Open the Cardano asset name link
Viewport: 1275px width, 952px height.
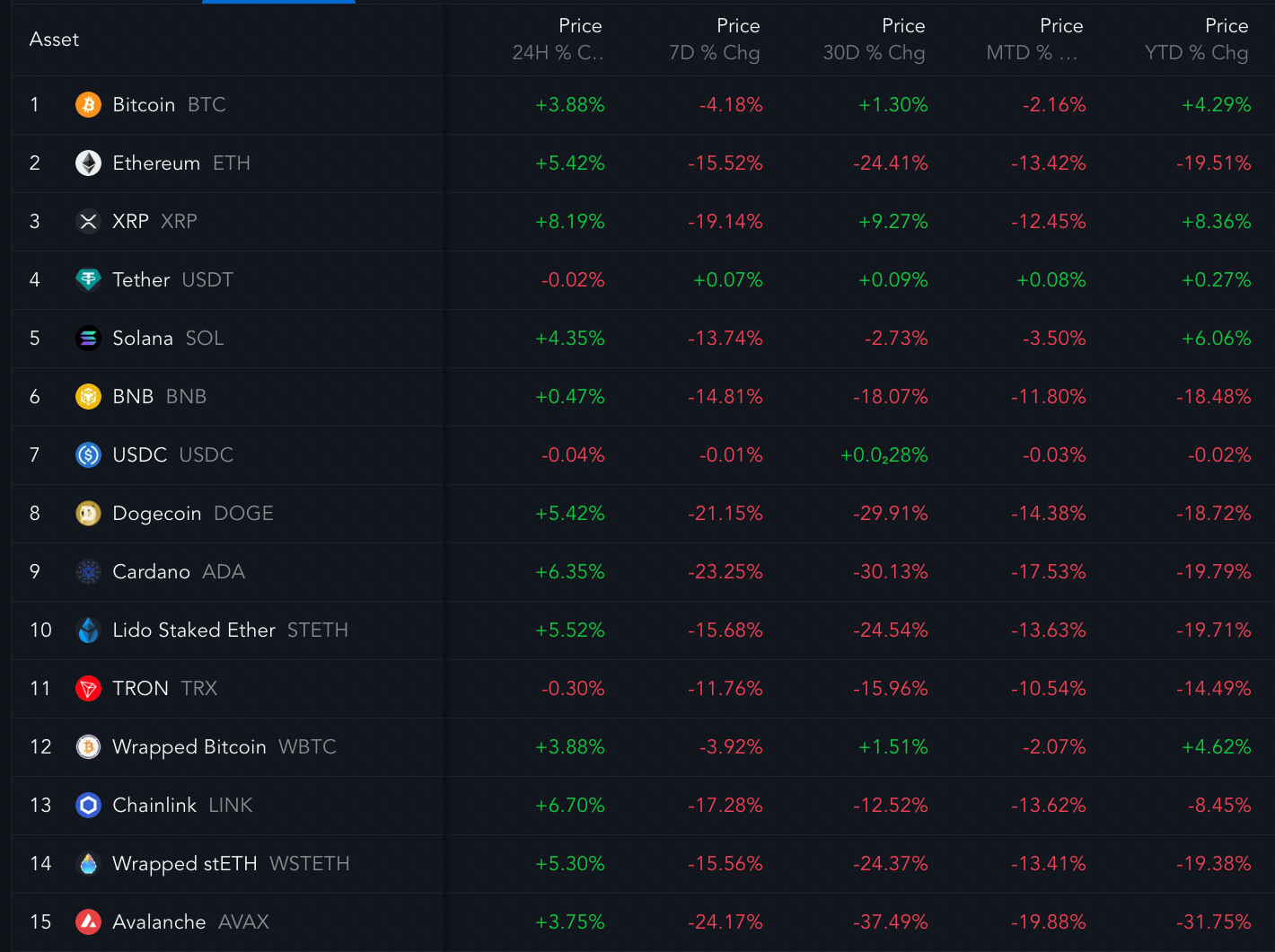coord(151,572)
